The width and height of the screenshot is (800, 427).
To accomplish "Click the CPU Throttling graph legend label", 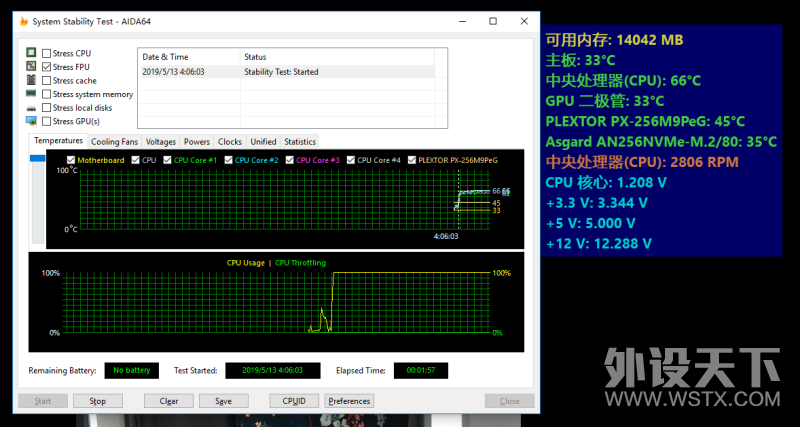I will click(301, 263).
